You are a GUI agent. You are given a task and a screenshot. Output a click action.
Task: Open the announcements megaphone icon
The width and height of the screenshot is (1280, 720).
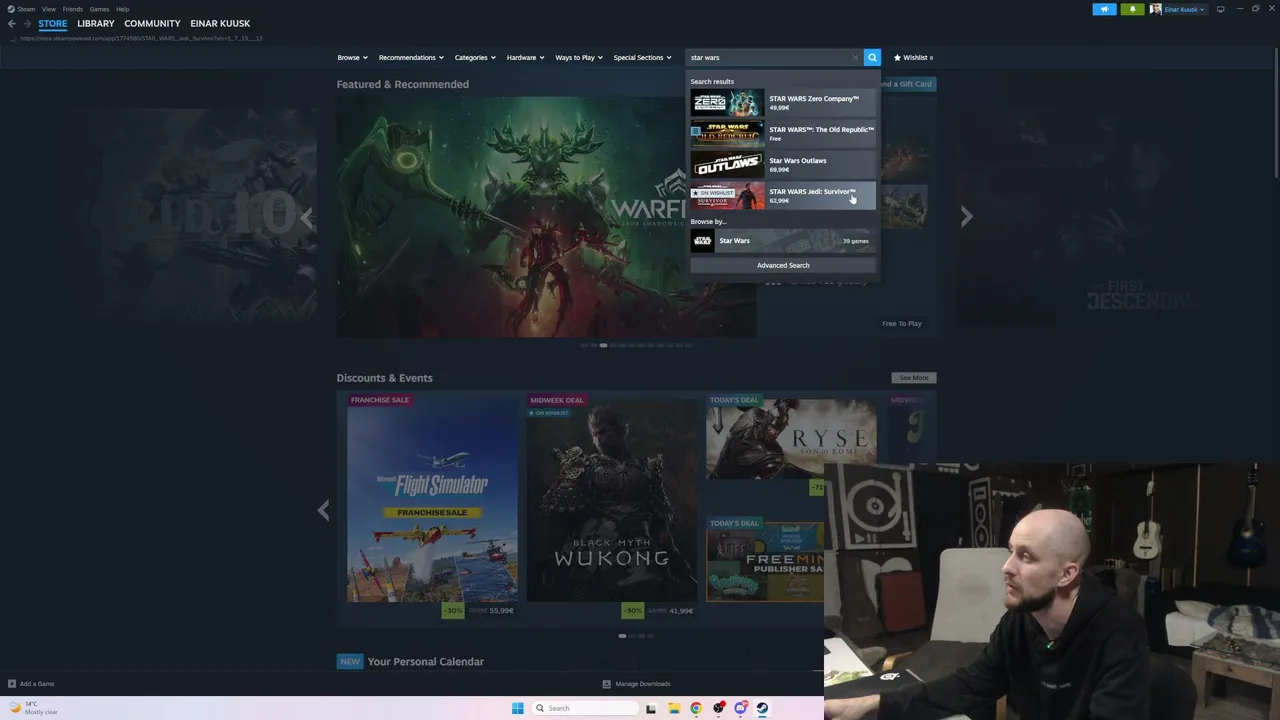coord(1105,9)
